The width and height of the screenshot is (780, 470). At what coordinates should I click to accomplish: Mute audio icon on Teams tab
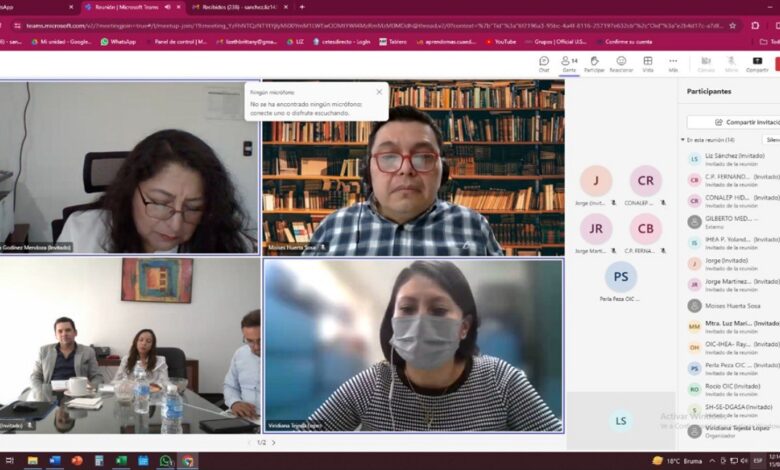tap(167, 7)
